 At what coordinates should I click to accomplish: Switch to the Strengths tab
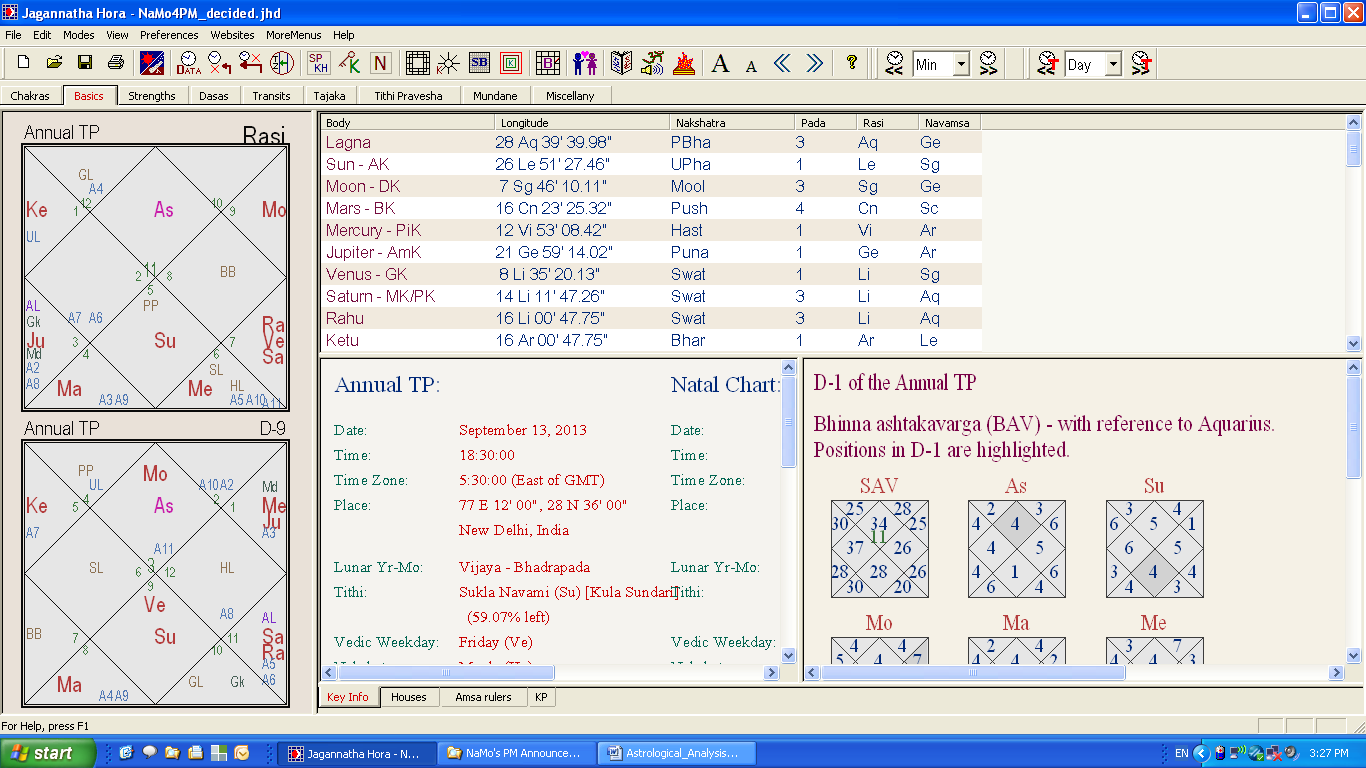coord(152,96)
